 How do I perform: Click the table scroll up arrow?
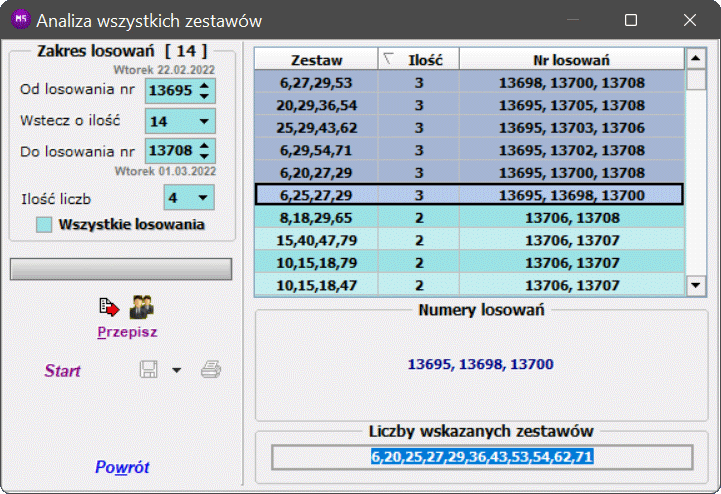(x=696, y=58)
